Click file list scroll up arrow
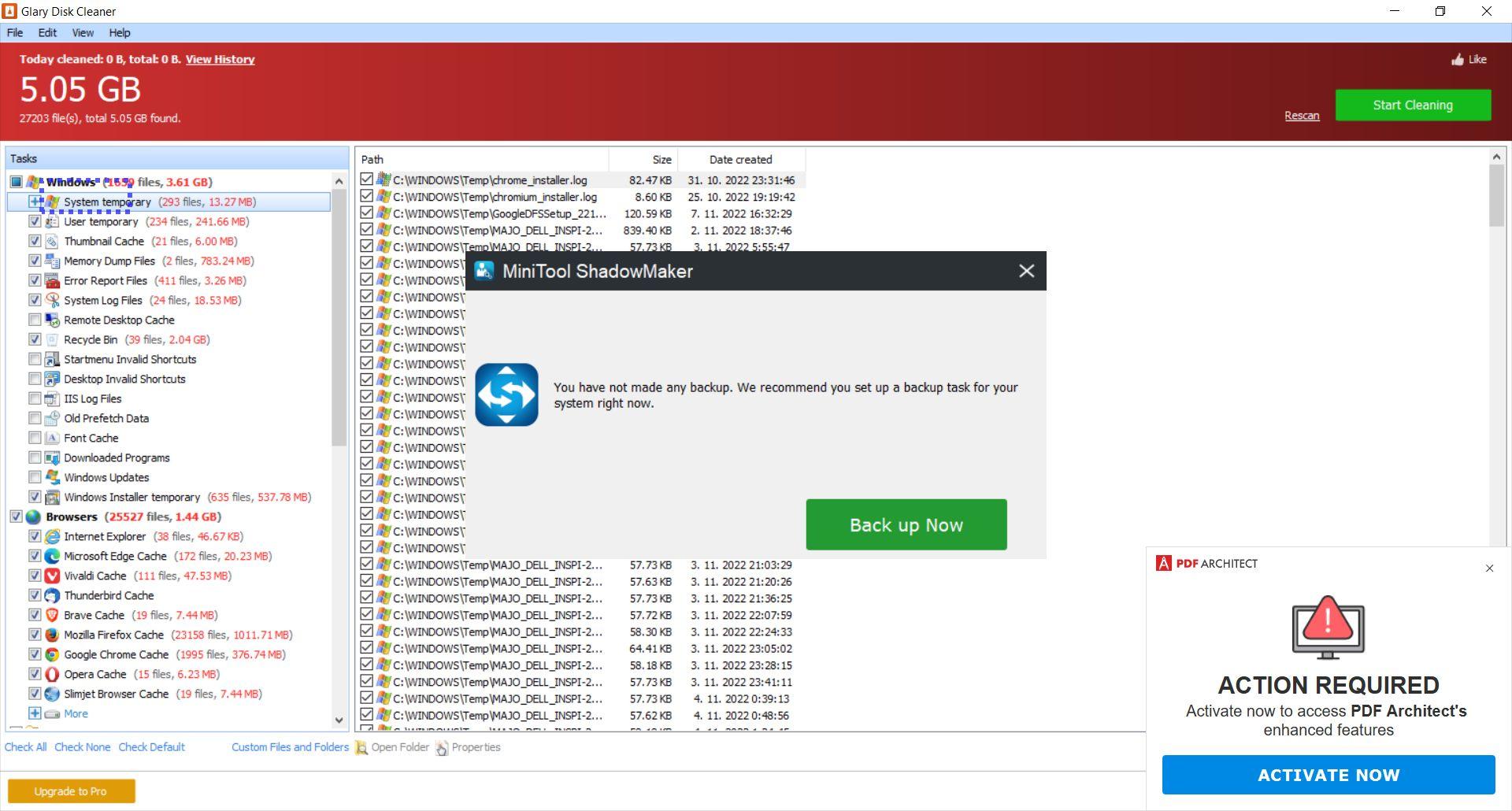Image resolution: width=1512 pixels, height=811 pixels. pos(1496,157)
